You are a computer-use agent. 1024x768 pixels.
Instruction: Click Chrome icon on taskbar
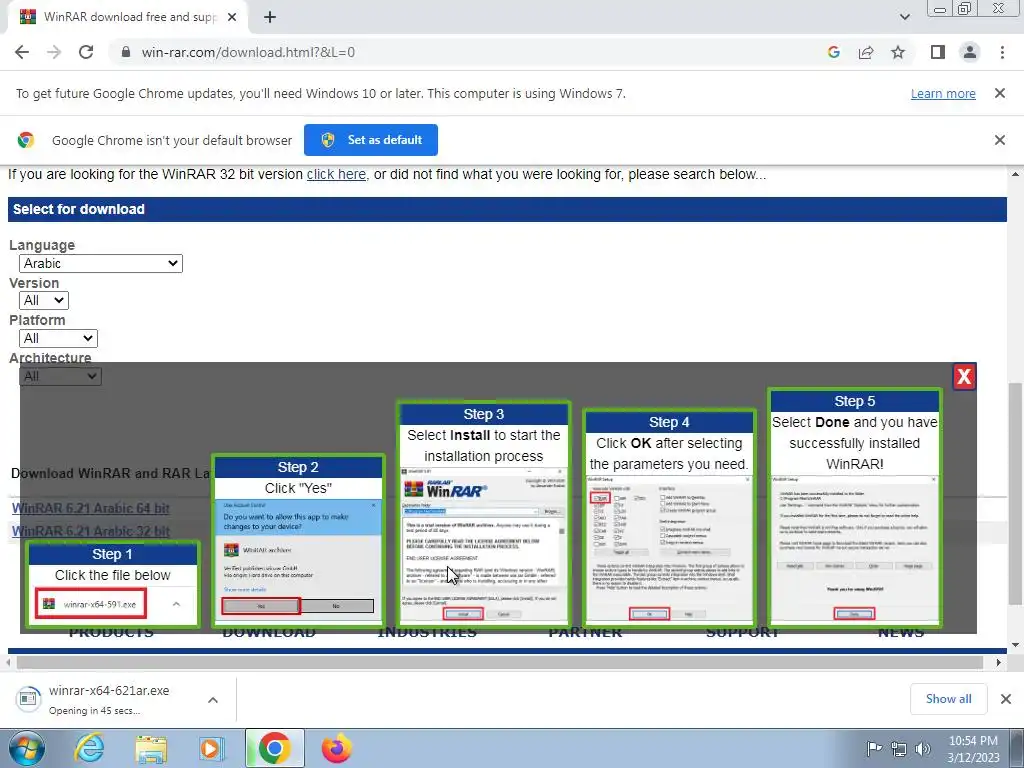274,748
